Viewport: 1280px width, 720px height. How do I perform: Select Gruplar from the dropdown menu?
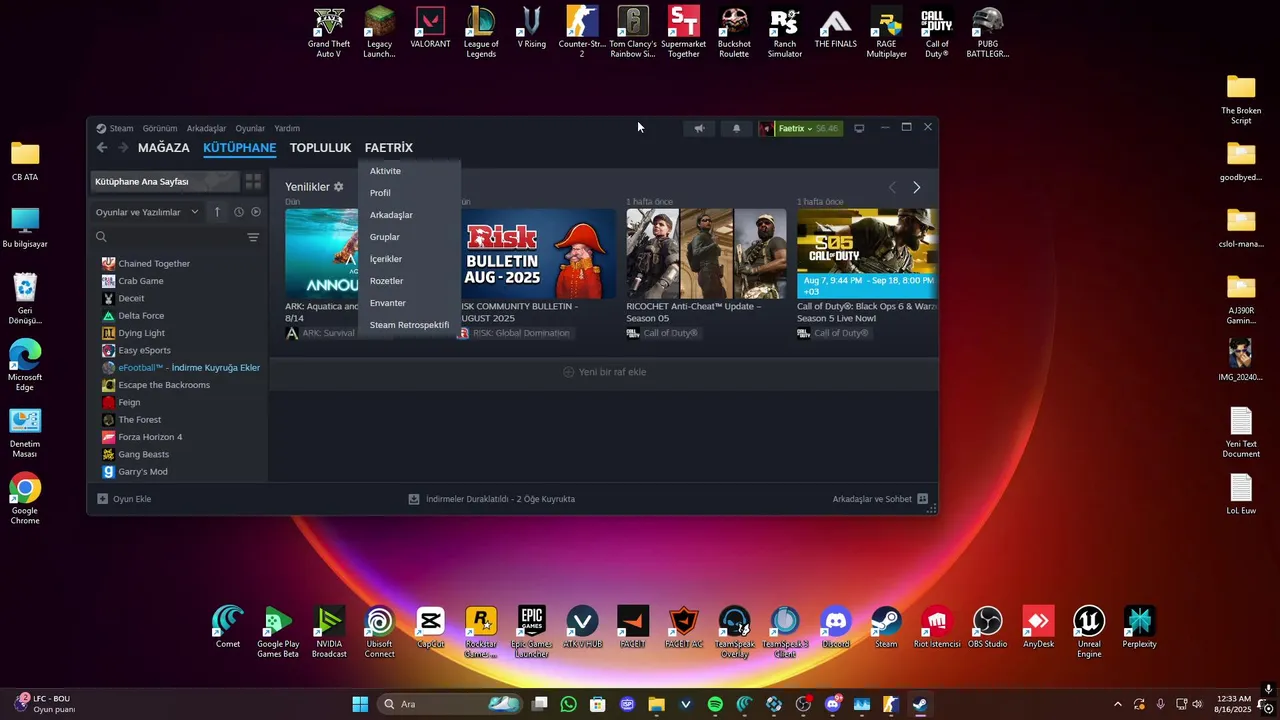pyautogui.click(x=409, y=237)
